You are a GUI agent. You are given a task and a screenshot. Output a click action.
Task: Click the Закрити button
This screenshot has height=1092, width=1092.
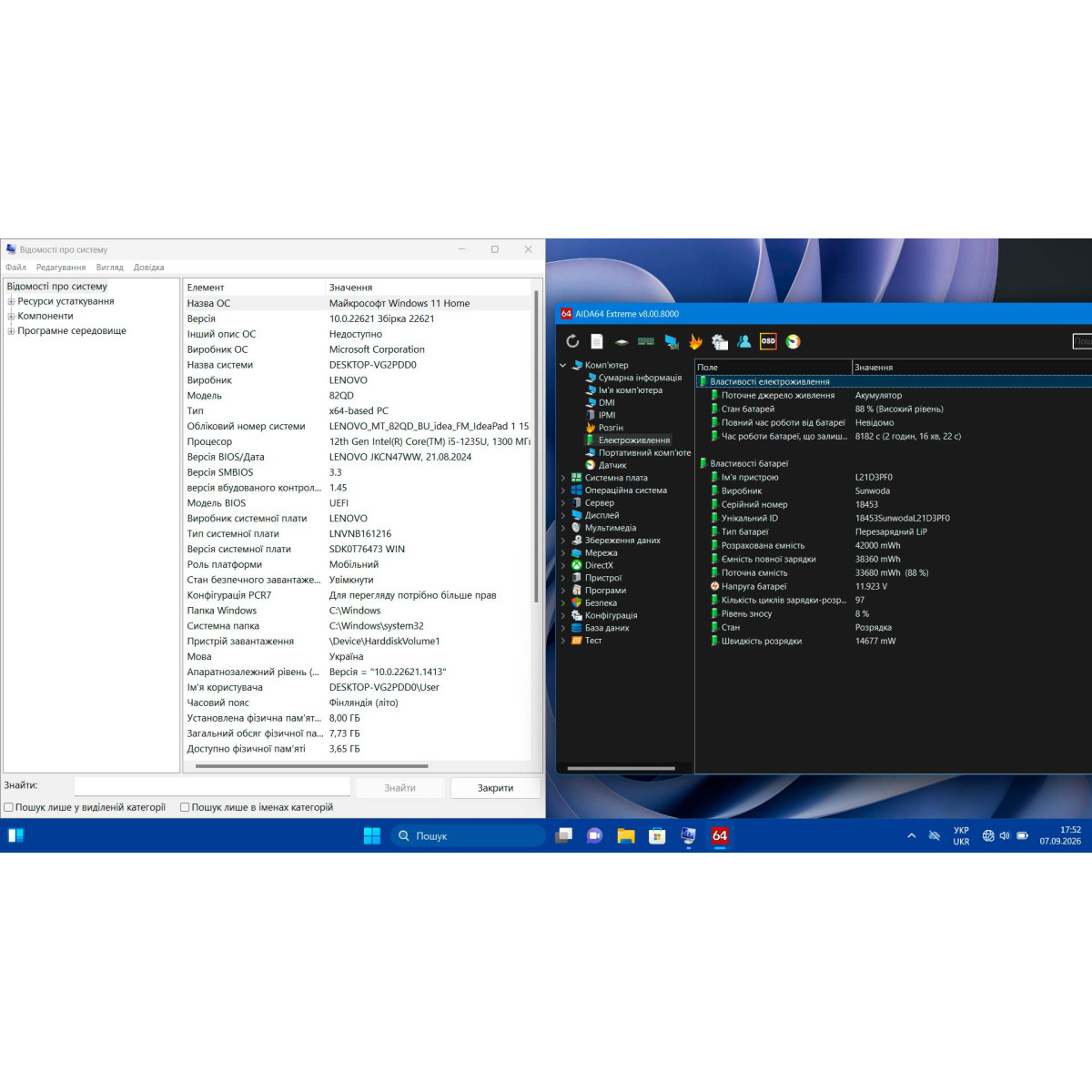coord(495,788)
